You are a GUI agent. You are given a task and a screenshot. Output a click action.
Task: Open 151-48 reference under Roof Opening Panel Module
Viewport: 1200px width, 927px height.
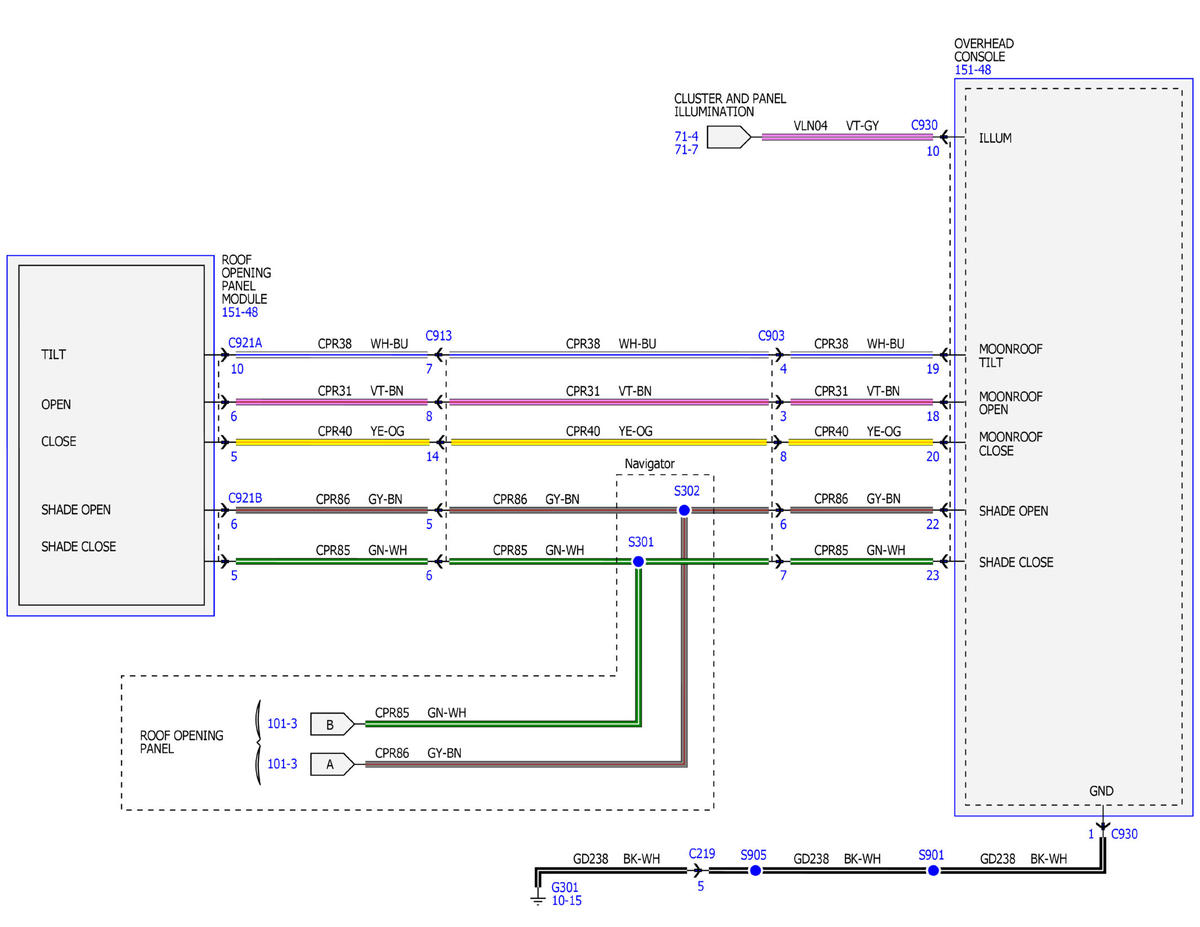pyautogui.click(x=238, y=313)
